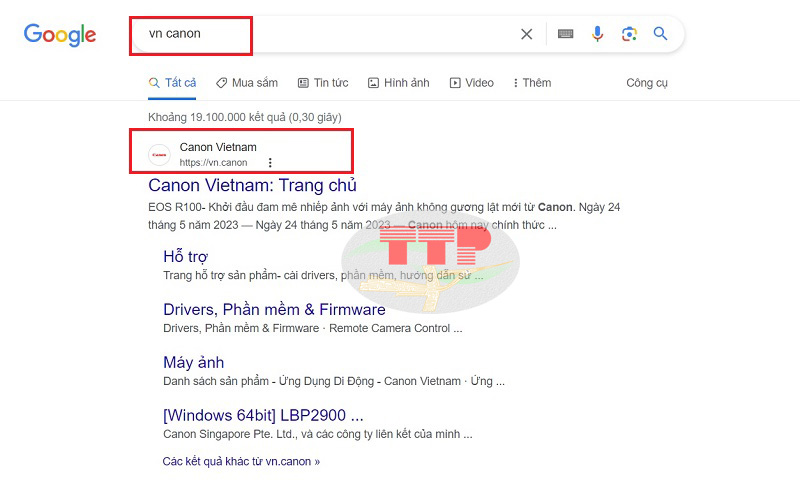Open the Canon Vietnam: Trang chủ result
The image size is (800, 480).
252,185
